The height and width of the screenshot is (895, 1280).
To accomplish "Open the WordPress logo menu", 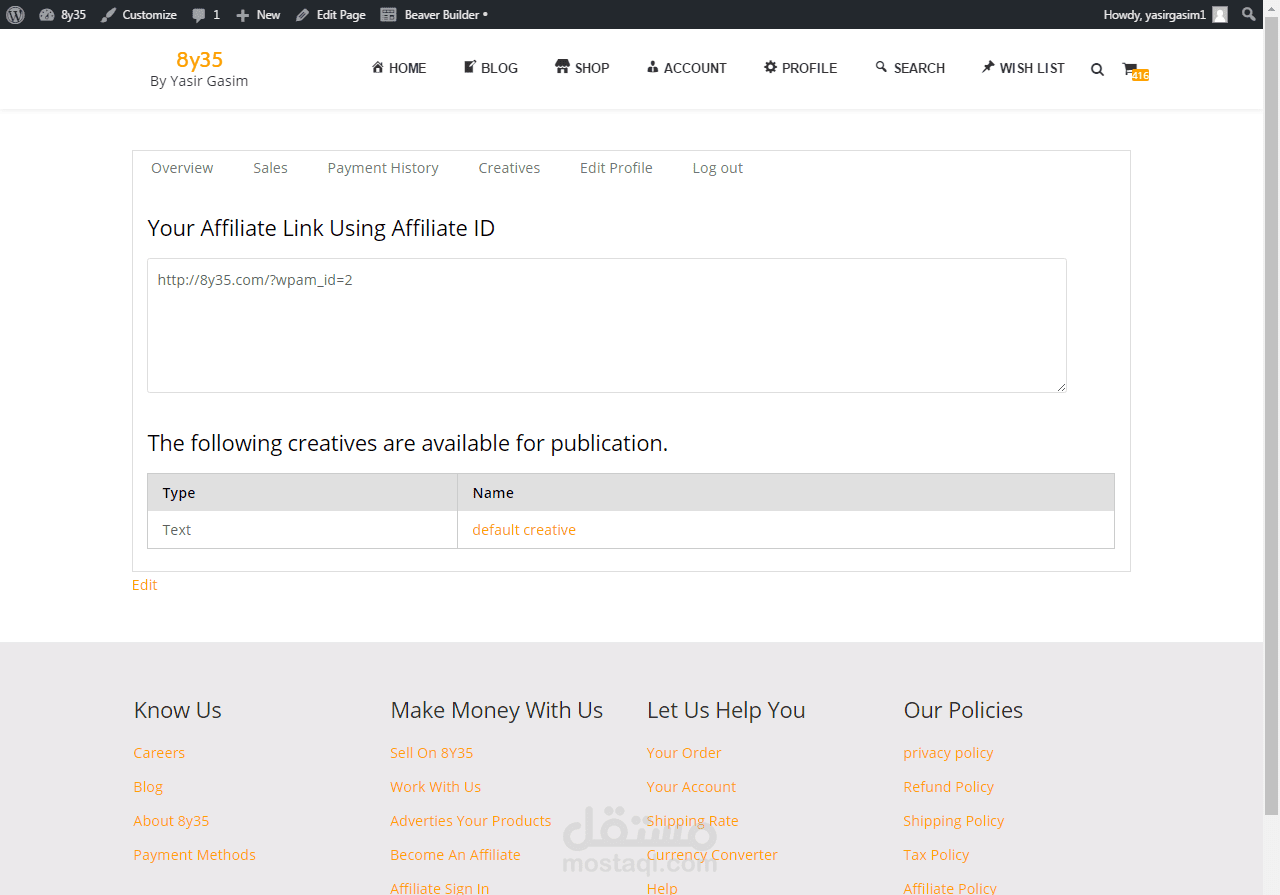I will (14, 14).
